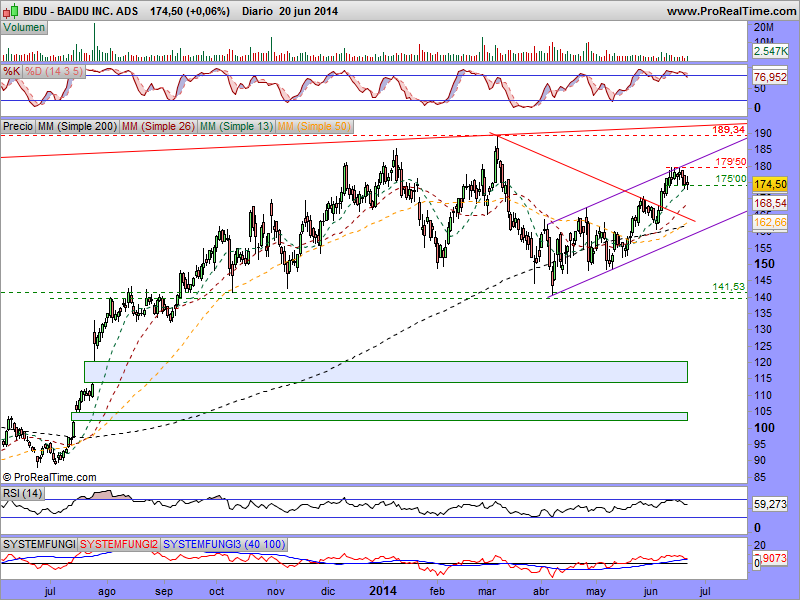This screenshot has width=800, height=600.
Task: Click the nov month marker
Action: [x=276, y=592]
